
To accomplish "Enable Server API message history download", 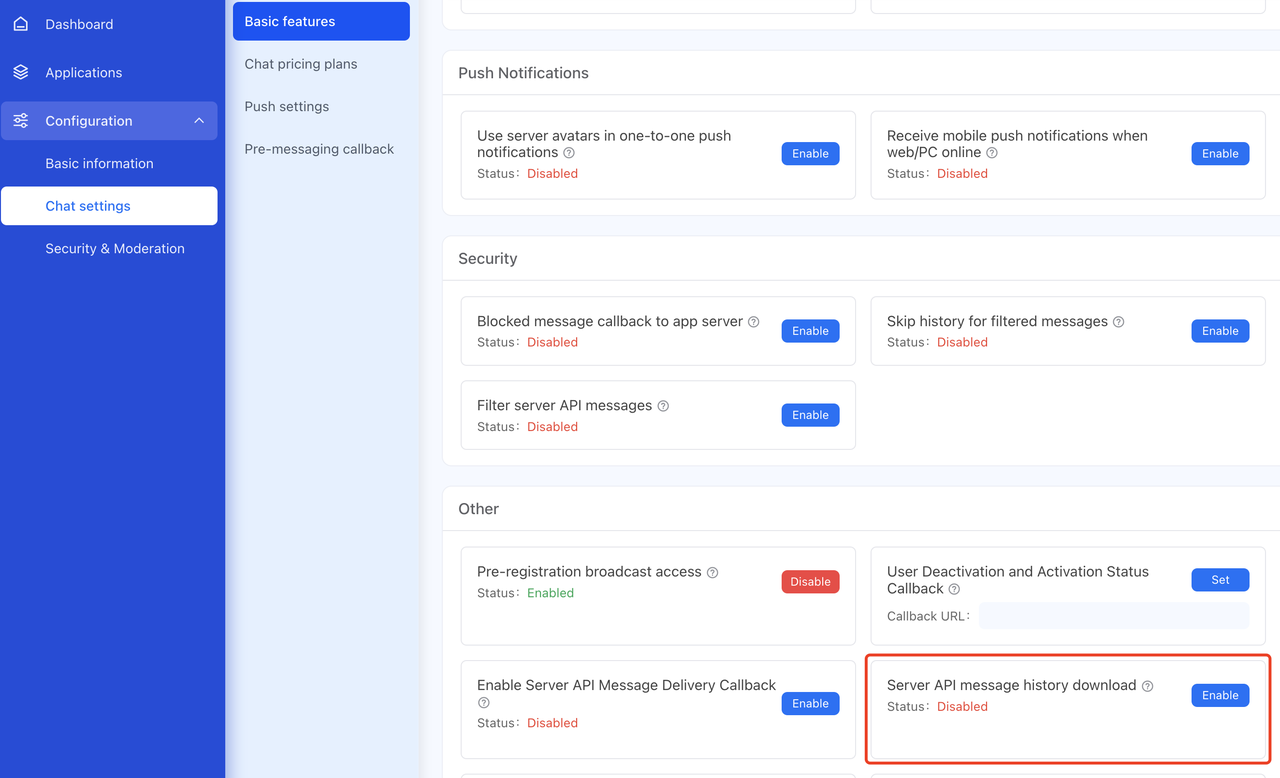I will coord(1220,695).
